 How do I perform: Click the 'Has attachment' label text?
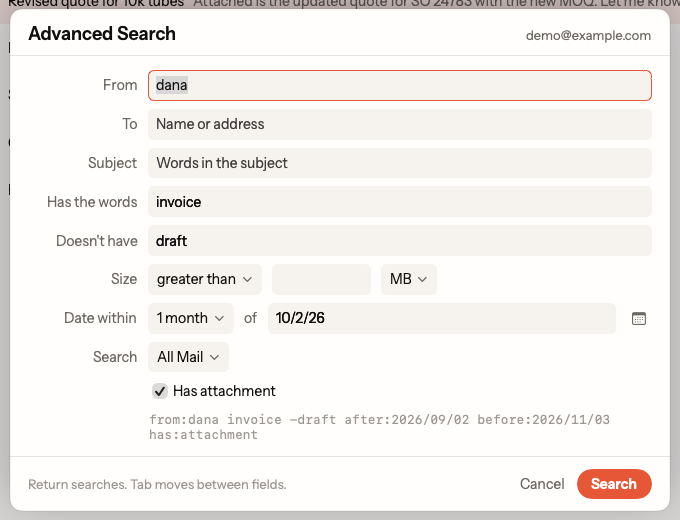tap(224, 391)
